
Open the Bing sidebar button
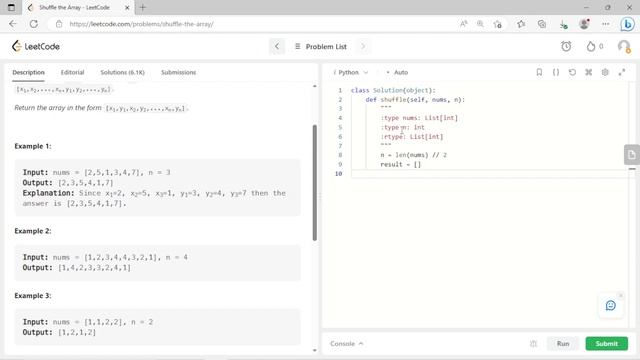627,24
